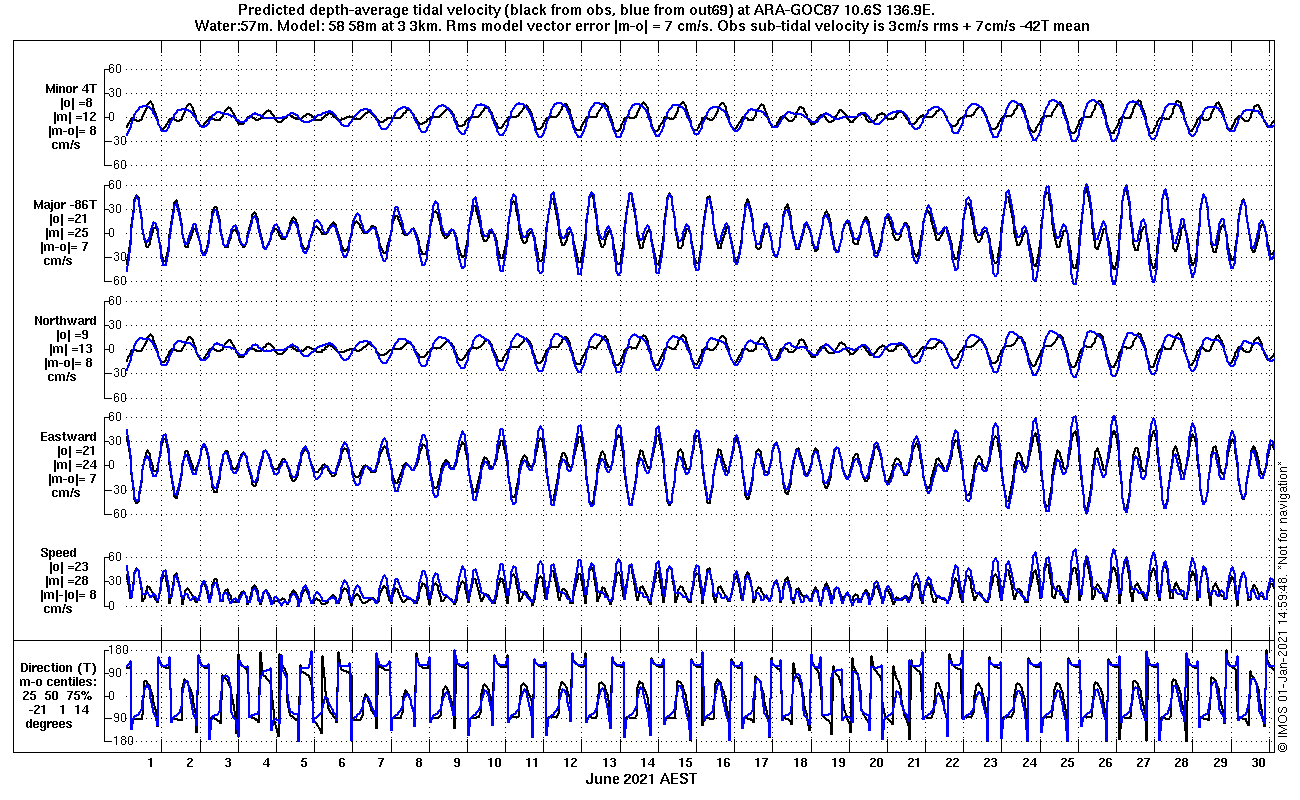Click the 'Eastward' panel label
Screen dimensions: 1300x800
(69, 437)
